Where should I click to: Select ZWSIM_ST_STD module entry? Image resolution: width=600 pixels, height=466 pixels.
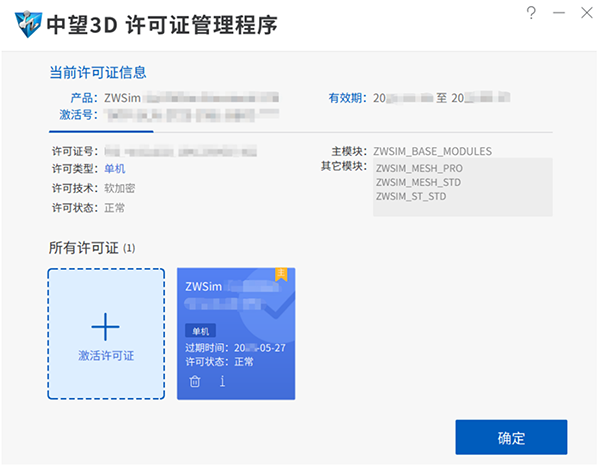pyautogui.click(x=411, y=197)
